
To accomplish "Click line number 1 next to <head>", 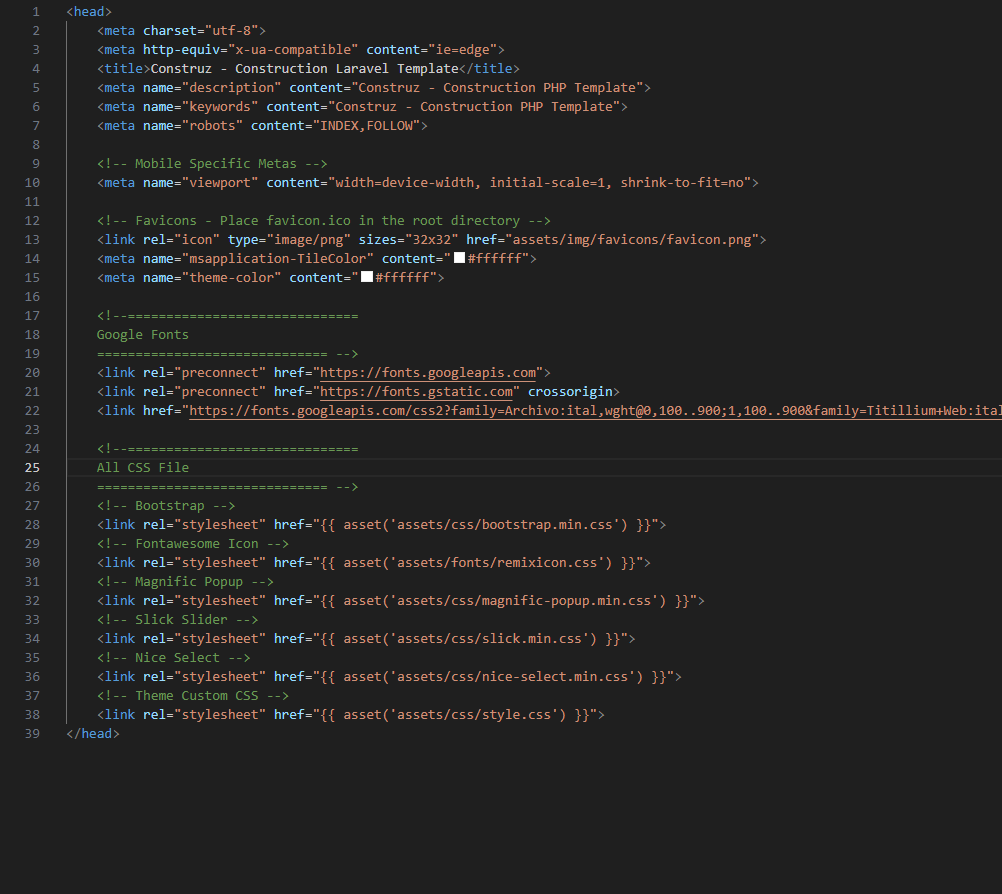I will coord(36,11).
